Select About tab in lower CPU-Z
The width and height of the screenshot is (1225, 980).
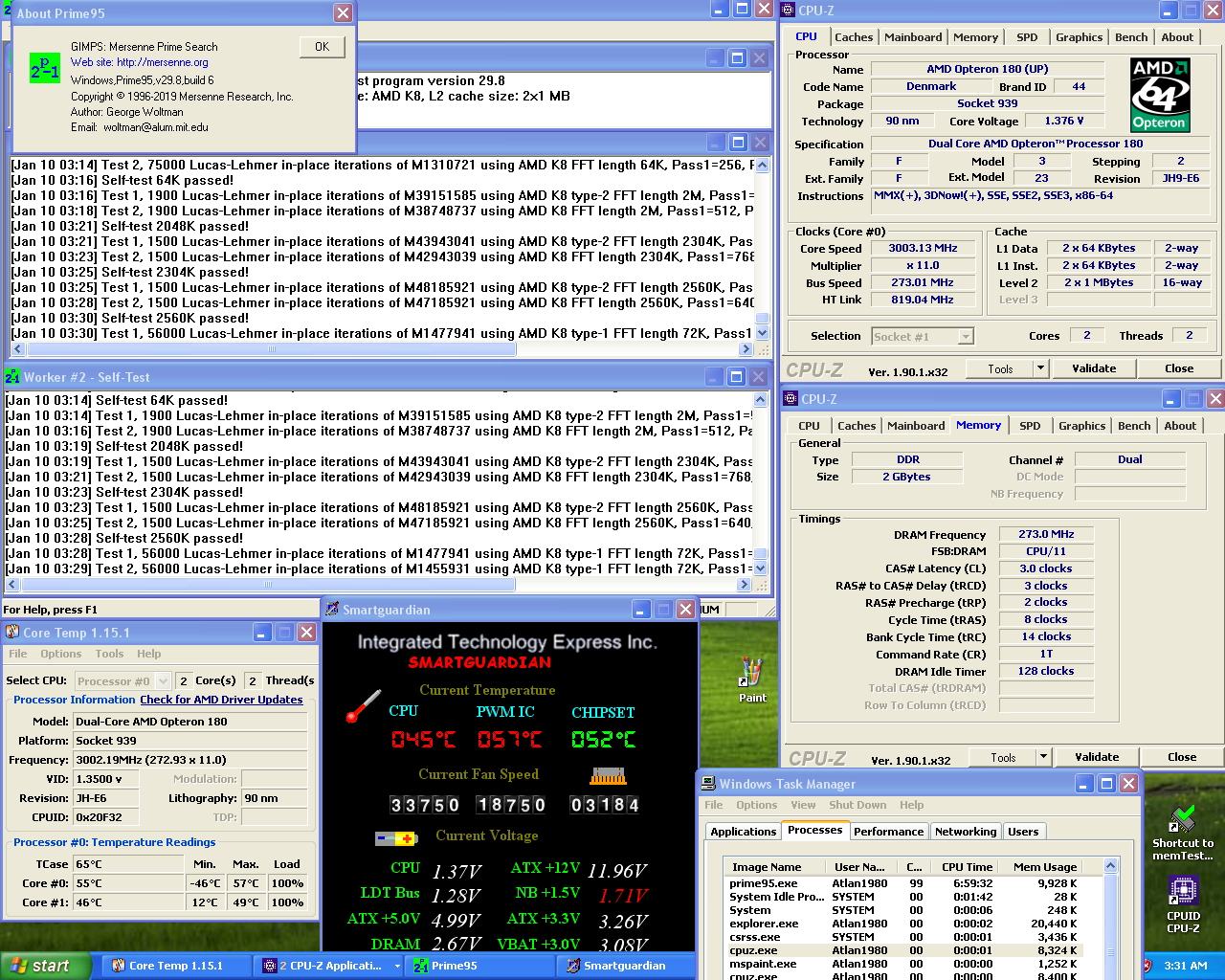1180,426
